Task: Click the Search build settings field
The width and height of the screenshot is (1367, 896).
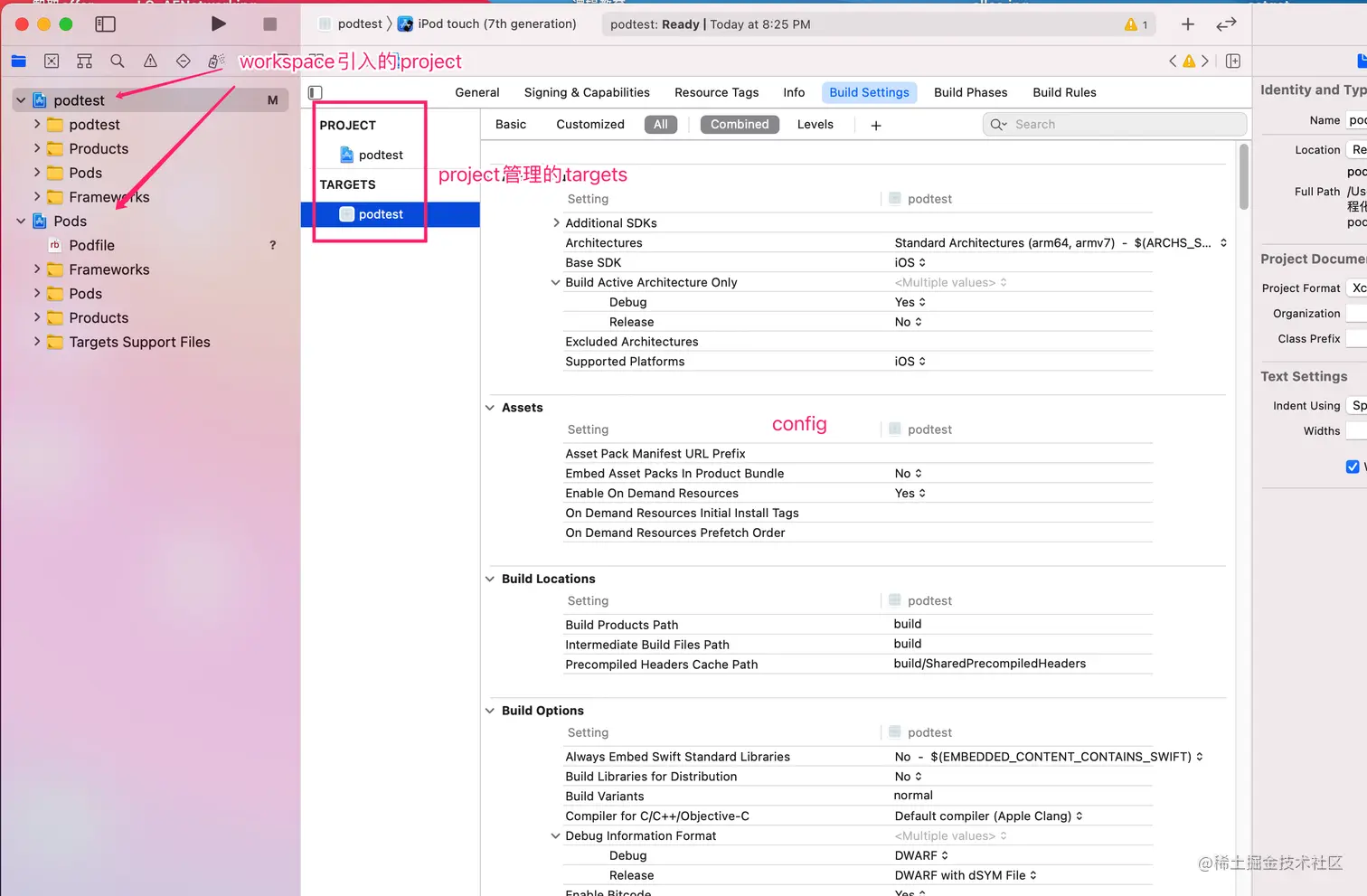Action: pos(1115,124)
